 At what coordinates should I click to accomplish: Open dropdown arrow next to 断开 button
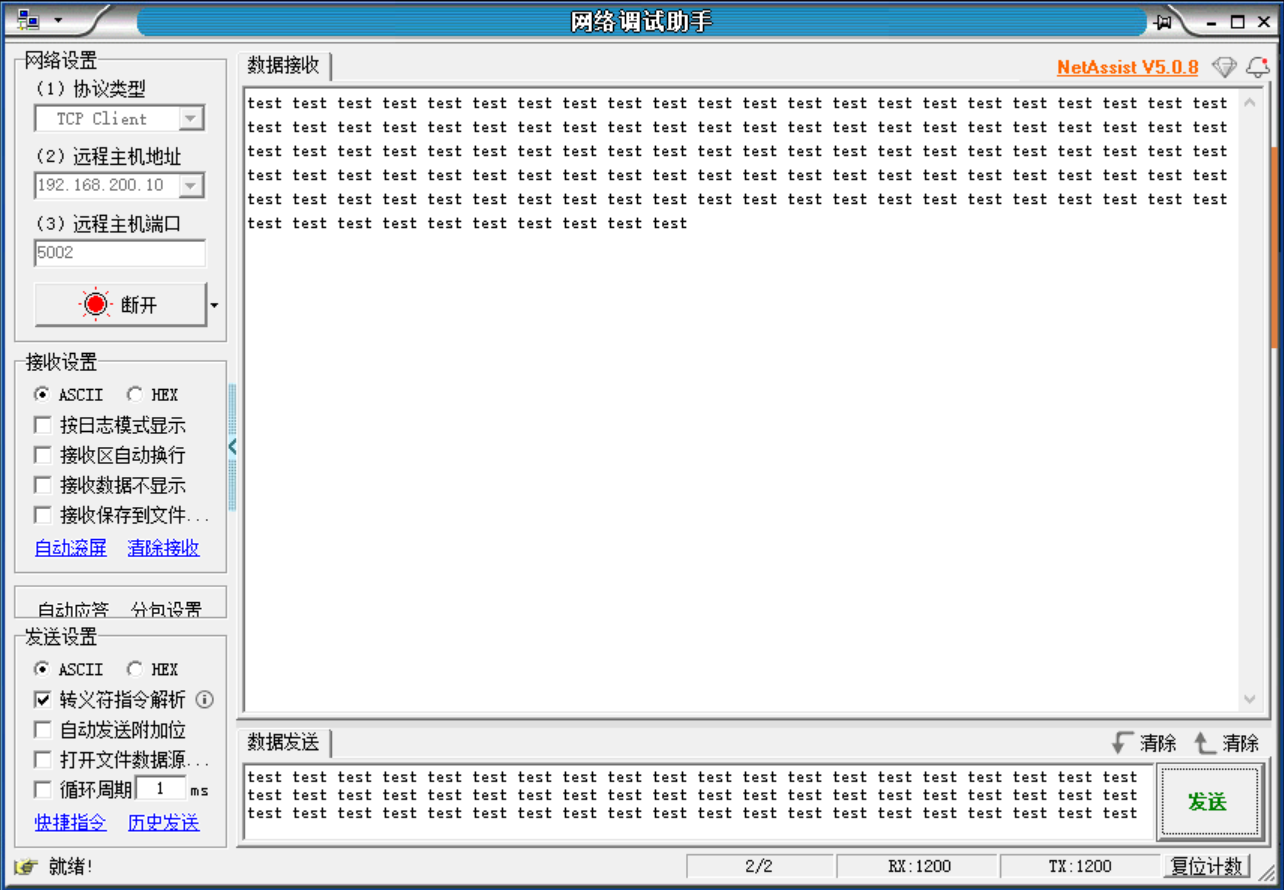point(214,305)
